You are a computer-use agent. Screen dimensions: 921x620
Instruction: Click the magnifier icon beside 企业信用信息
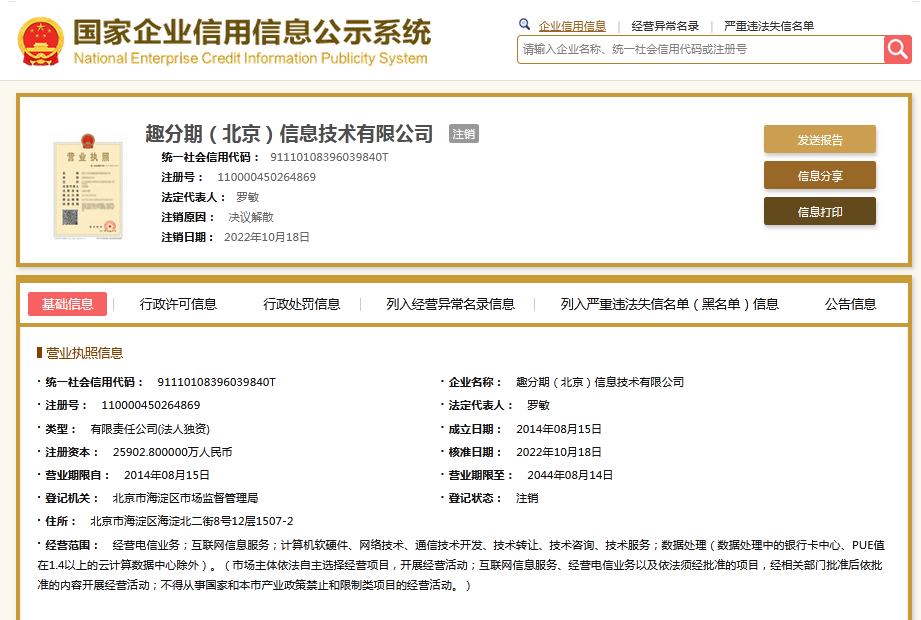(x=525, y=23)
